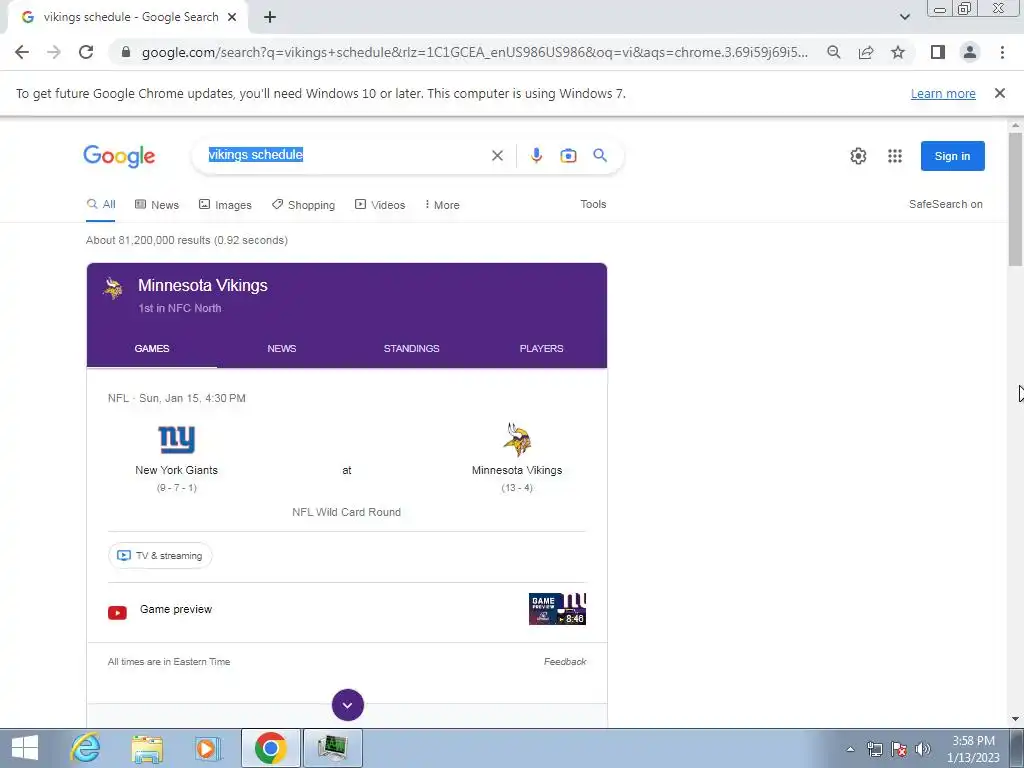The image size is (1024, 768).
Task: Go back to previous page
Action: pos(22,52)
